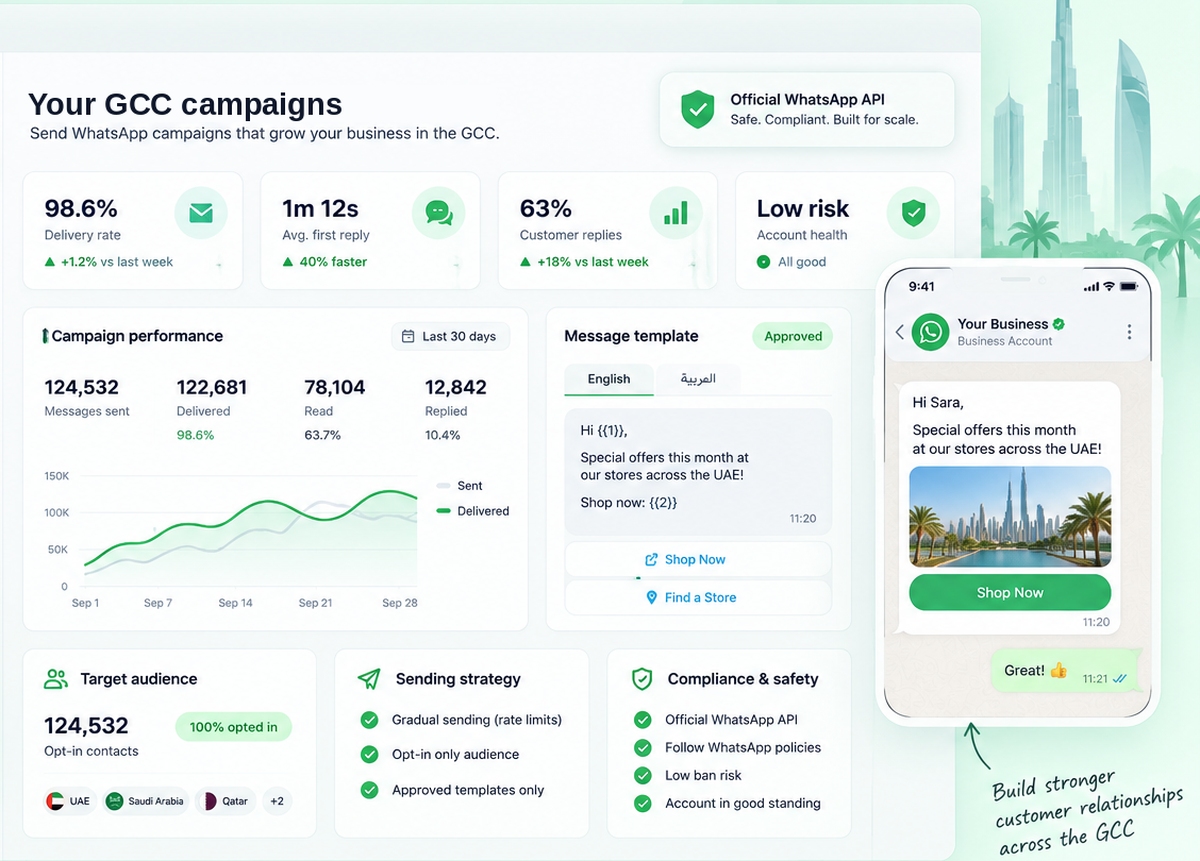Click the green up arrow beside +18% vs last week
This screenshot has width=1200, height=861.
point(526,262)
